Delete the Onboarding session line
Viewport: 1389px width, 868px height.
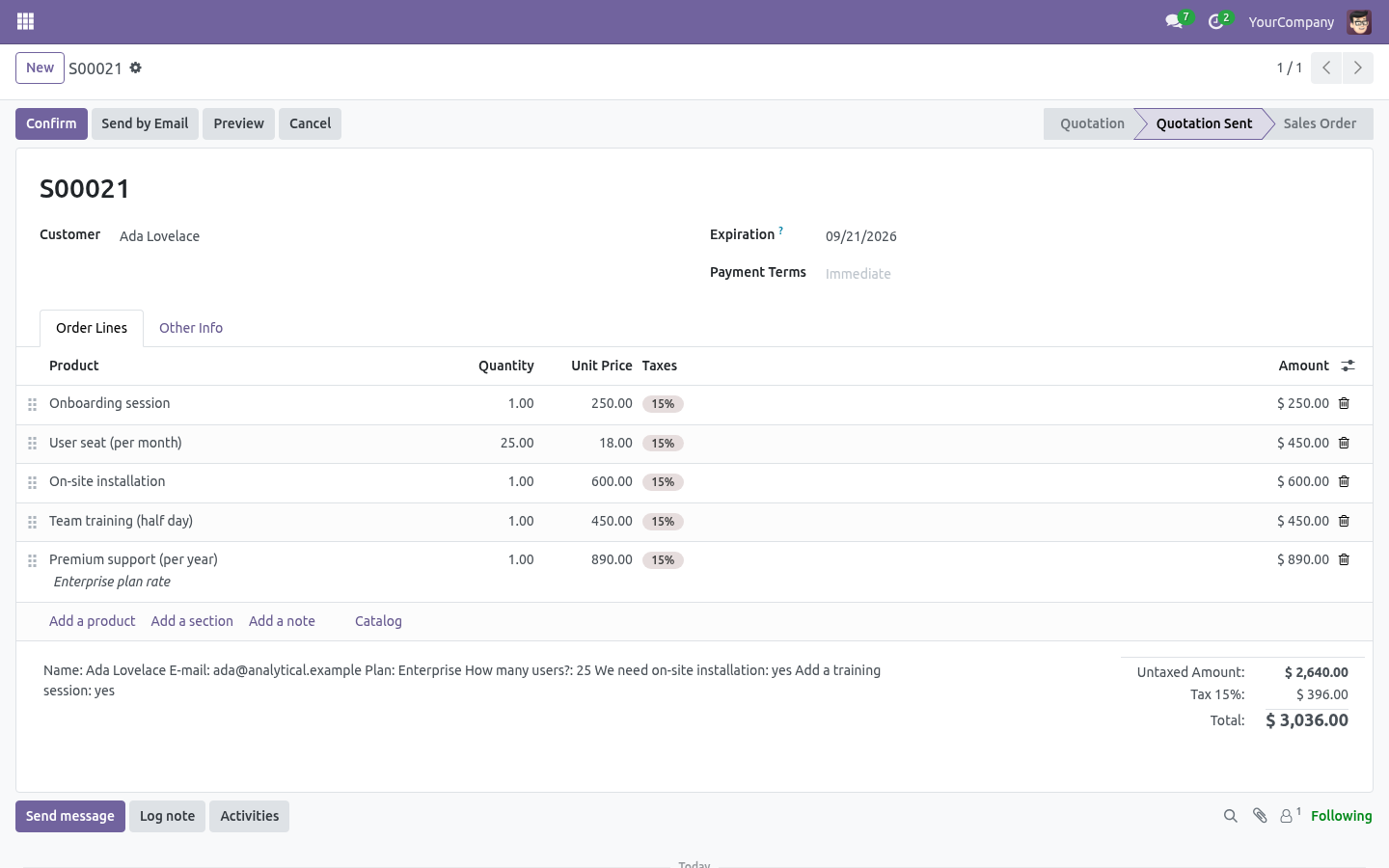click(x=1344, y=403)
